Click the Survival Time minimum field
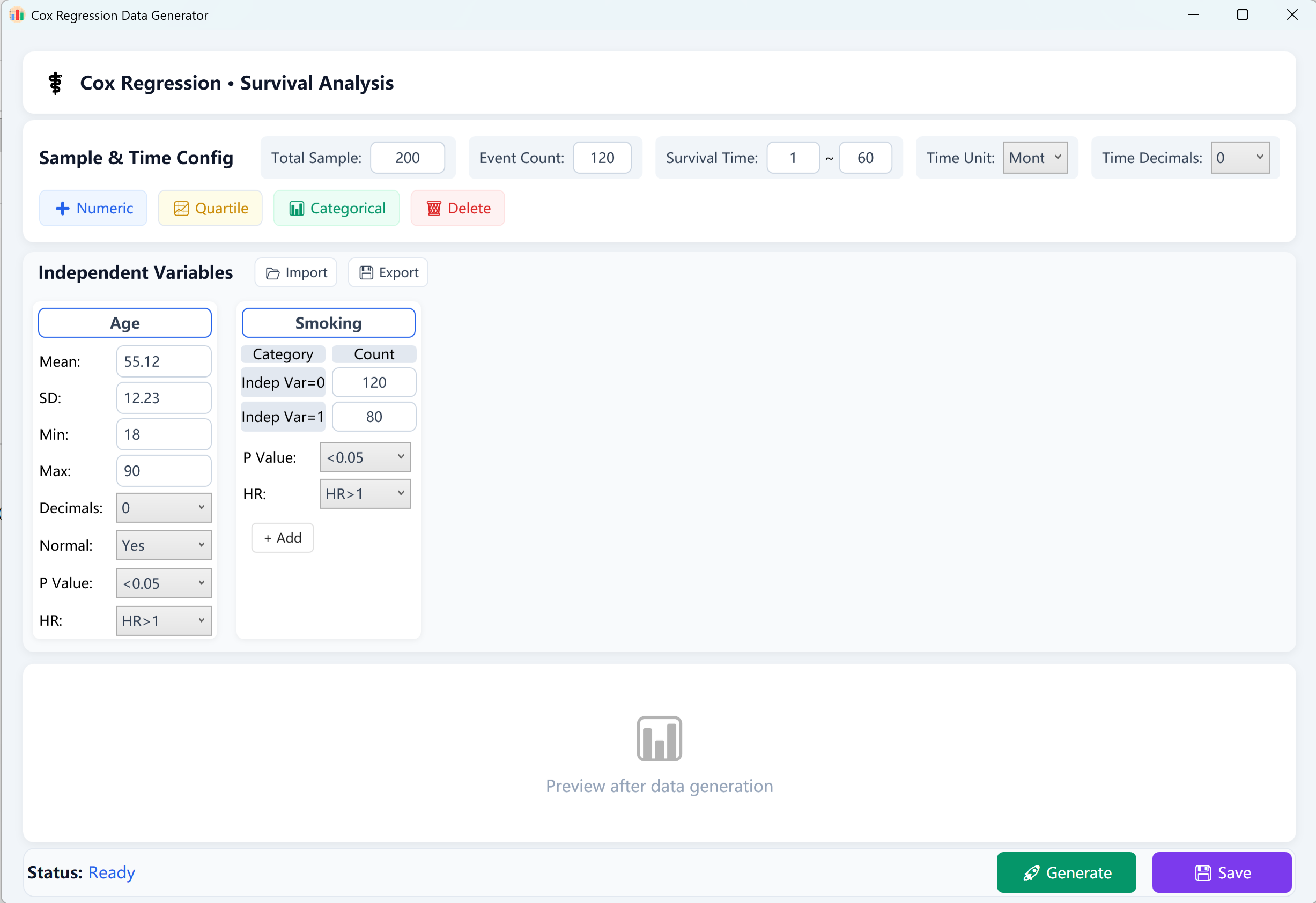Image resolution: width=1316 pixels, height=903 pixels. [793, 158]
